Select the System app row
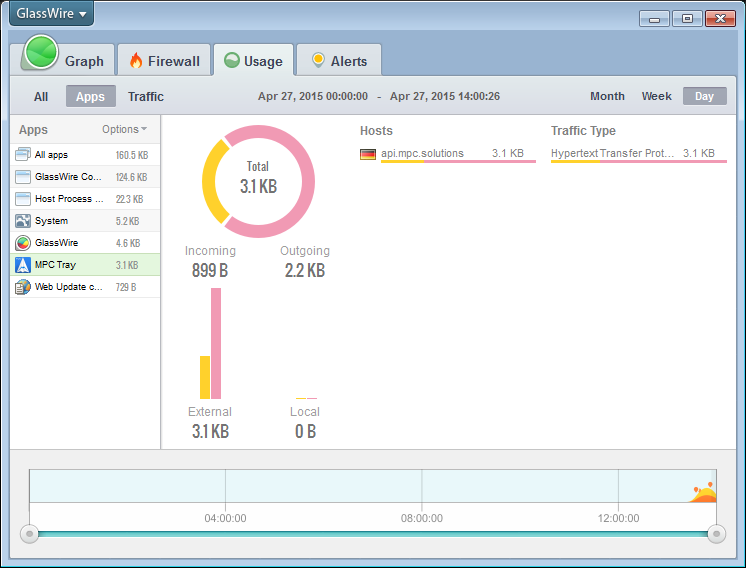The width and height of the screenshot is (746, 568). (x=85, y=221)
